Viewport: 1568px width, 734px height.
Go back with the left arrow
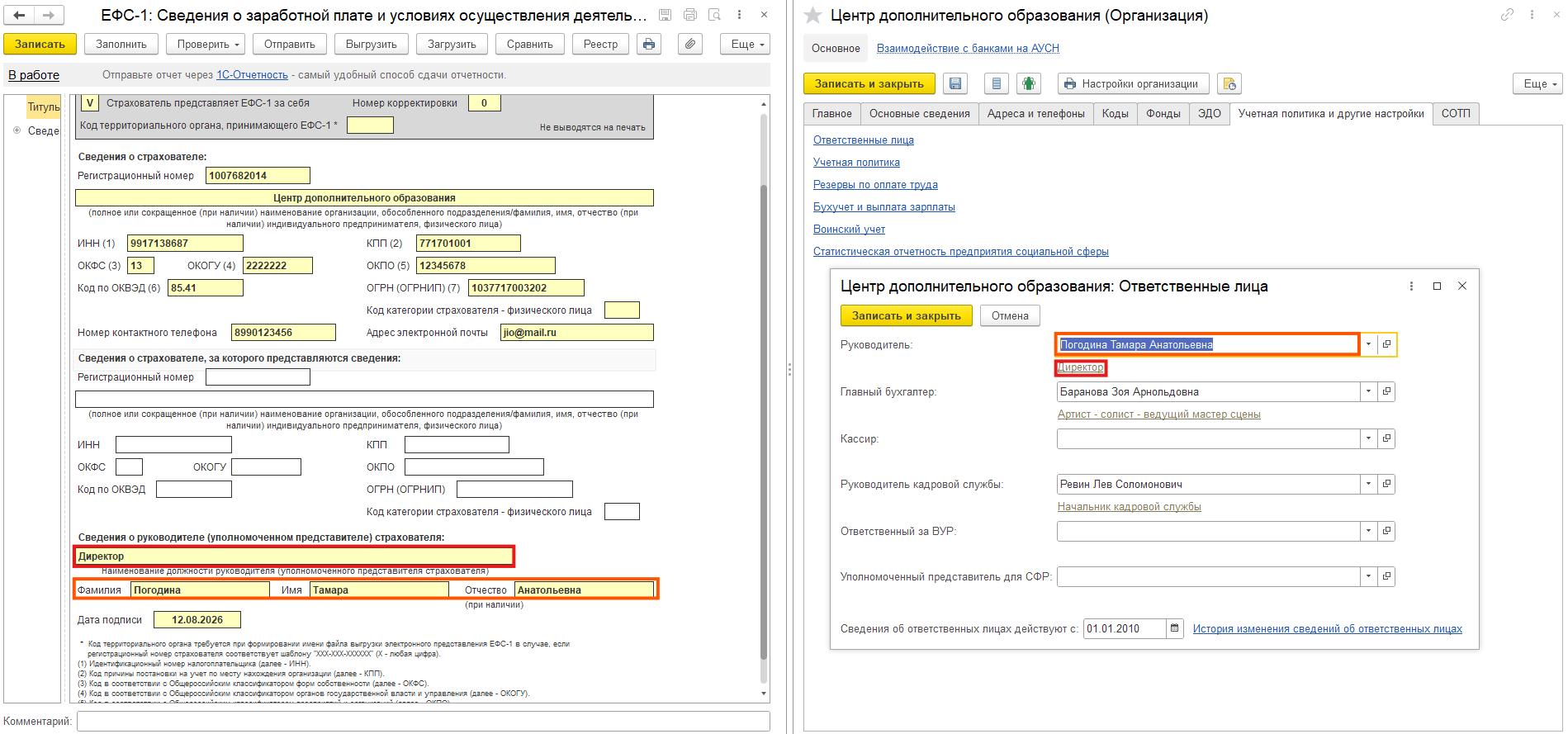(19, 15)
